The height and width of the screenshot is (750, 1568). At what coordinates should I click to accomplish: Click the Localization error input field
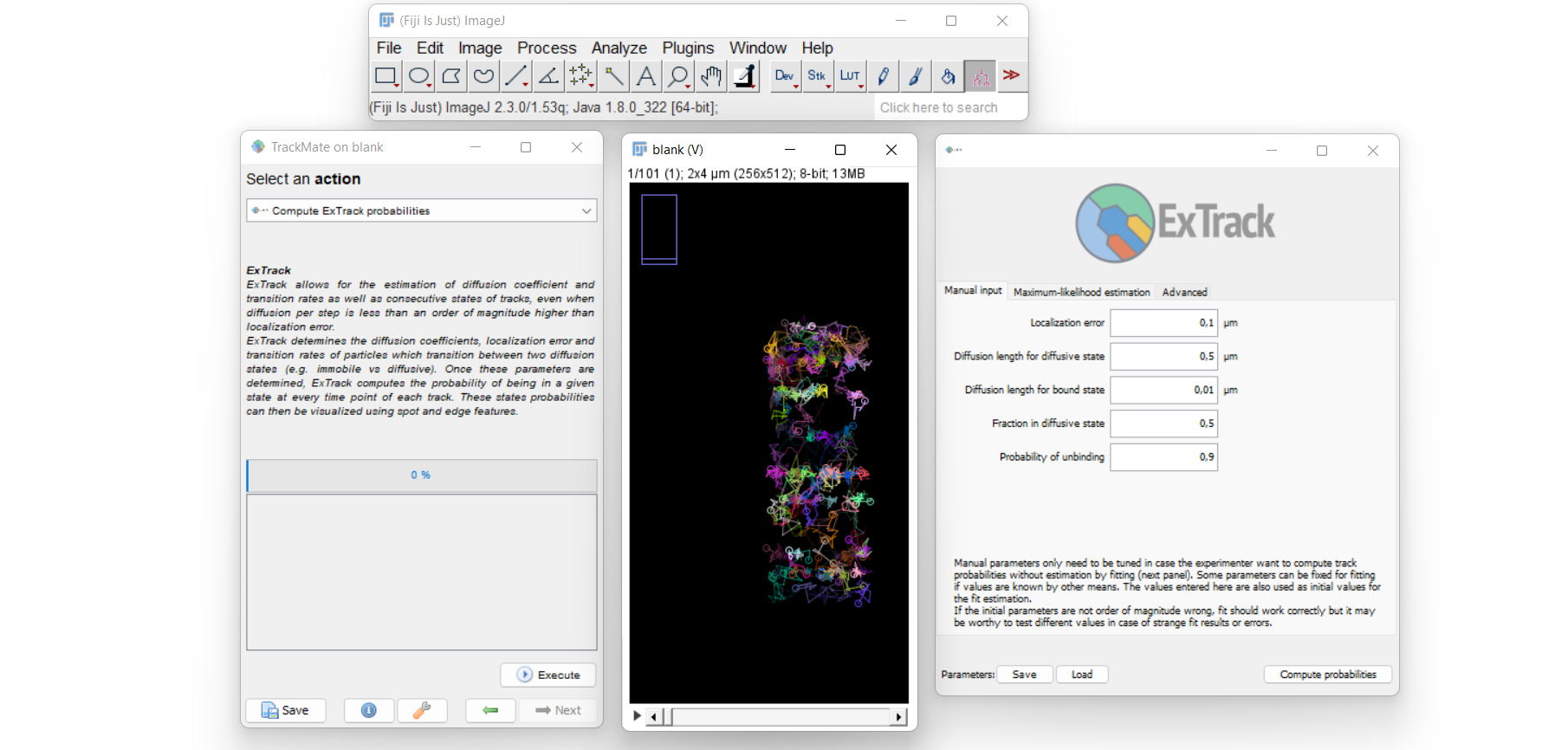[x=1163, y=323]
